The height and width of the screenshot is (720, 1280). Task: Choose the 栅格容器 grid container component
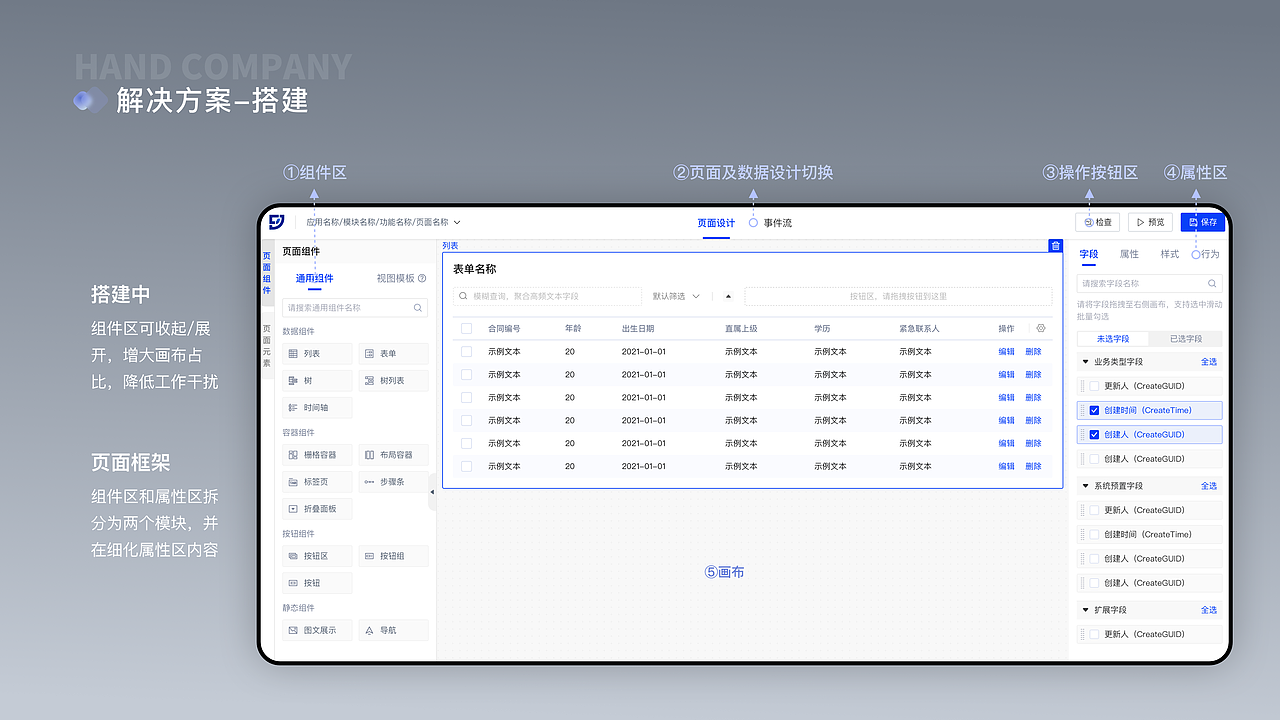tap(316, 455)
